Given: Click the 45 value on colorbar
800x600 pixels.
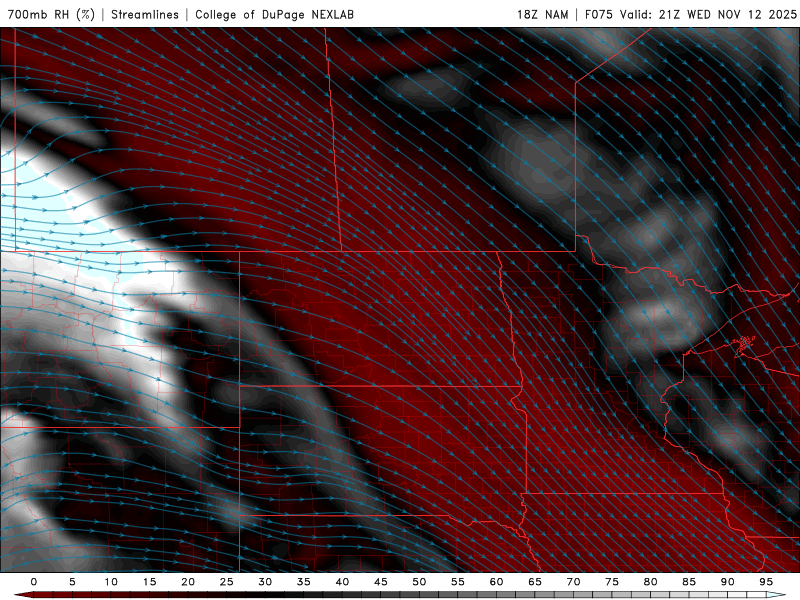Looking at the screenshot, I should (x=381, y=582).
